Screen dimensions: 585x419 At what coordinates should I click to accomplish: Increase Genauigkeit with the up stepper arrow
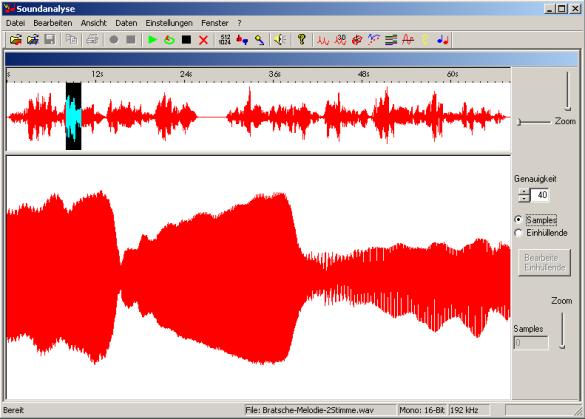(524, 192)
